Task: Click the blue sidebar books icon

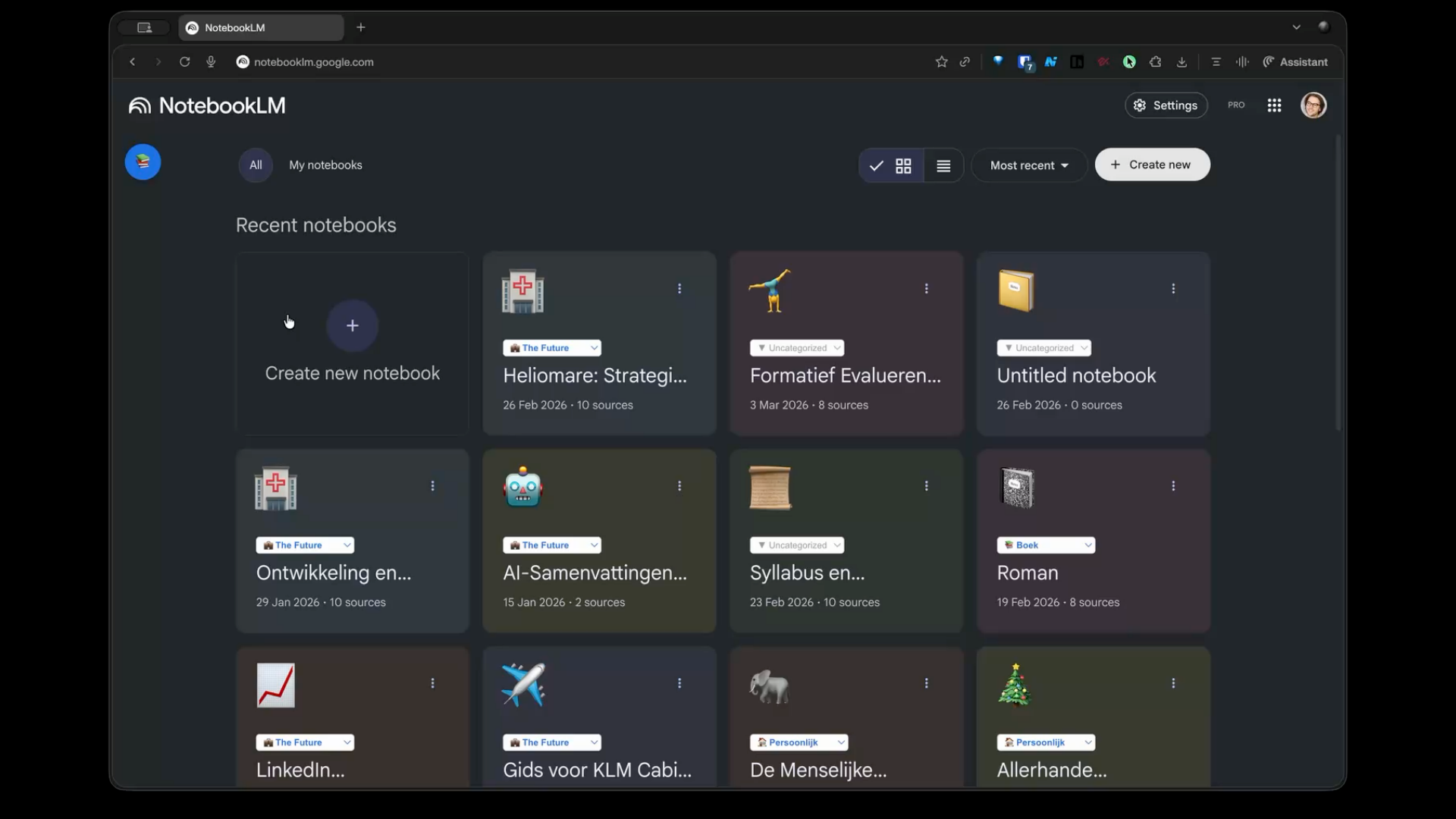Action: [143, 162]
